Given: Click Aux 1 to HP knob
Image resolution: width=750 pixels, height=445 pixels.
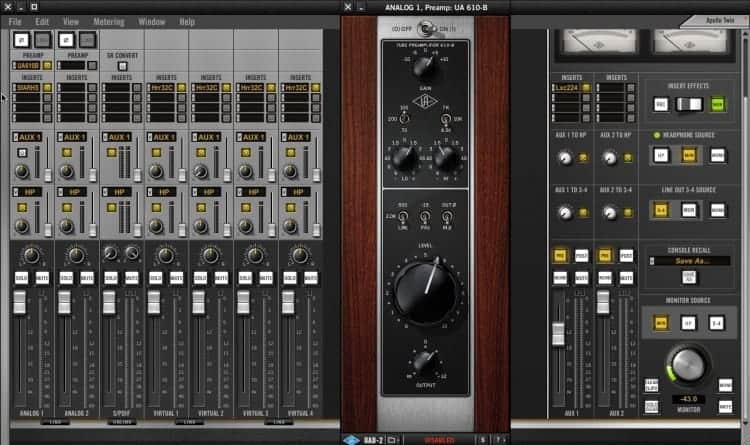Looking at the screenshot, I should (x=565, y=158).
